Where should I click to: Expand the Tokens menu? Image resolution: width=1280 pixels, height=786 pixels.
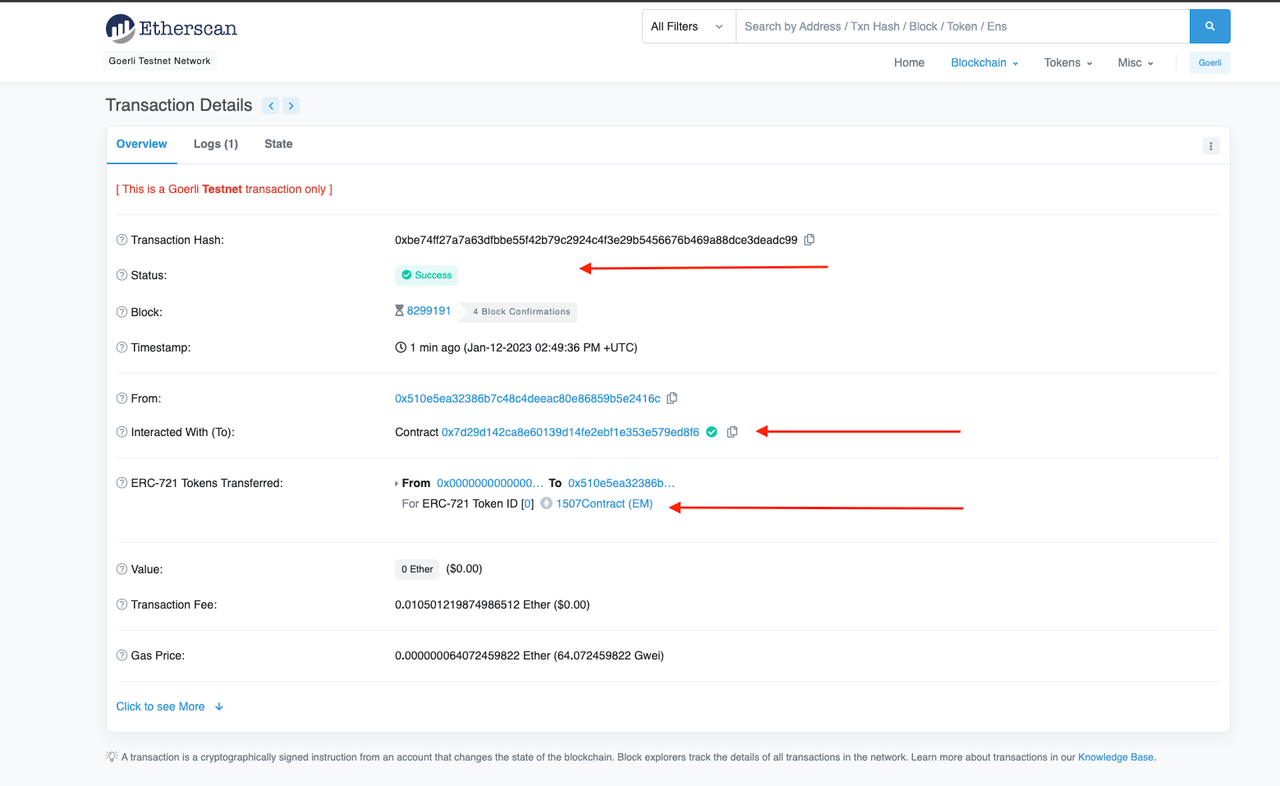1067,63
